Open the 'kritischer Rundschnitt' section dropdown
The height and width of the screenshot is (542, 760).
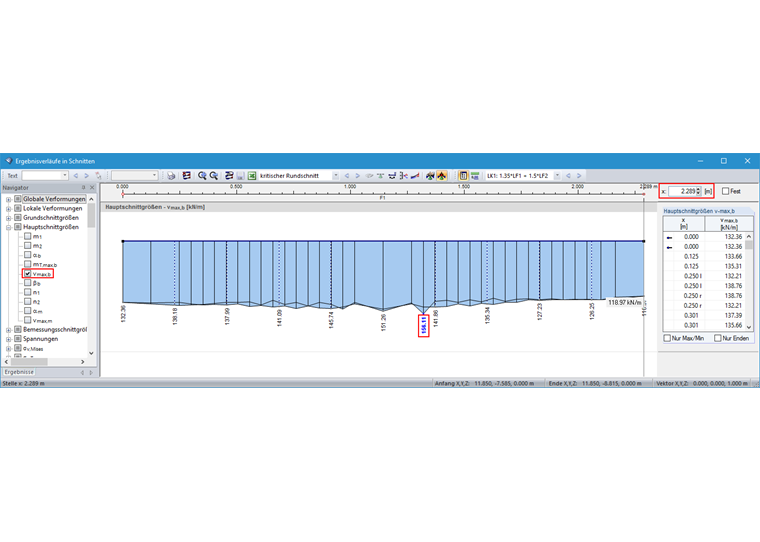click(x=335, y=175)
